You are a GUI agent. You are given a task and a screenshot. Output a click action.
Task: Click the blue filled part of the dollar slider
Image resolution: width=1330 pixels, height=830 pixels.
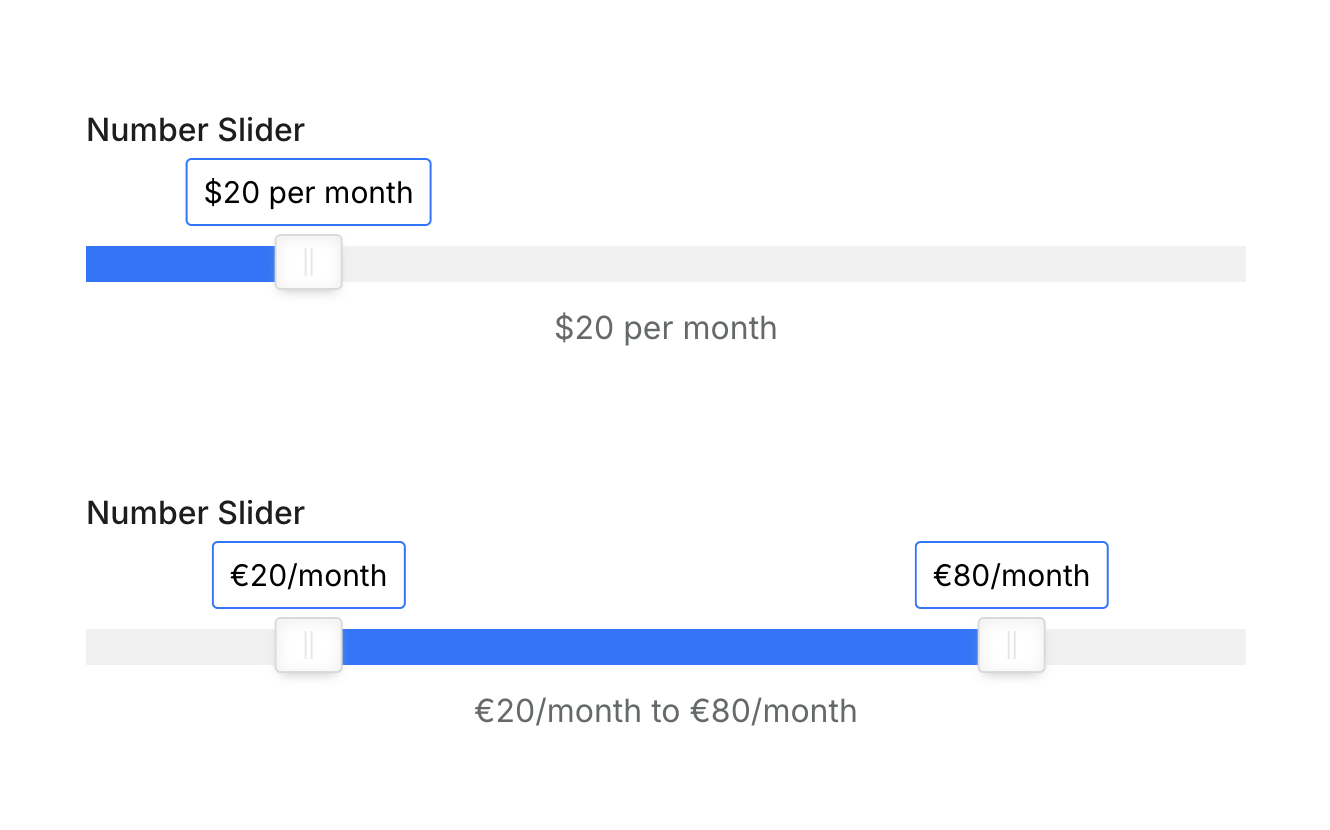tap(181, 264)
